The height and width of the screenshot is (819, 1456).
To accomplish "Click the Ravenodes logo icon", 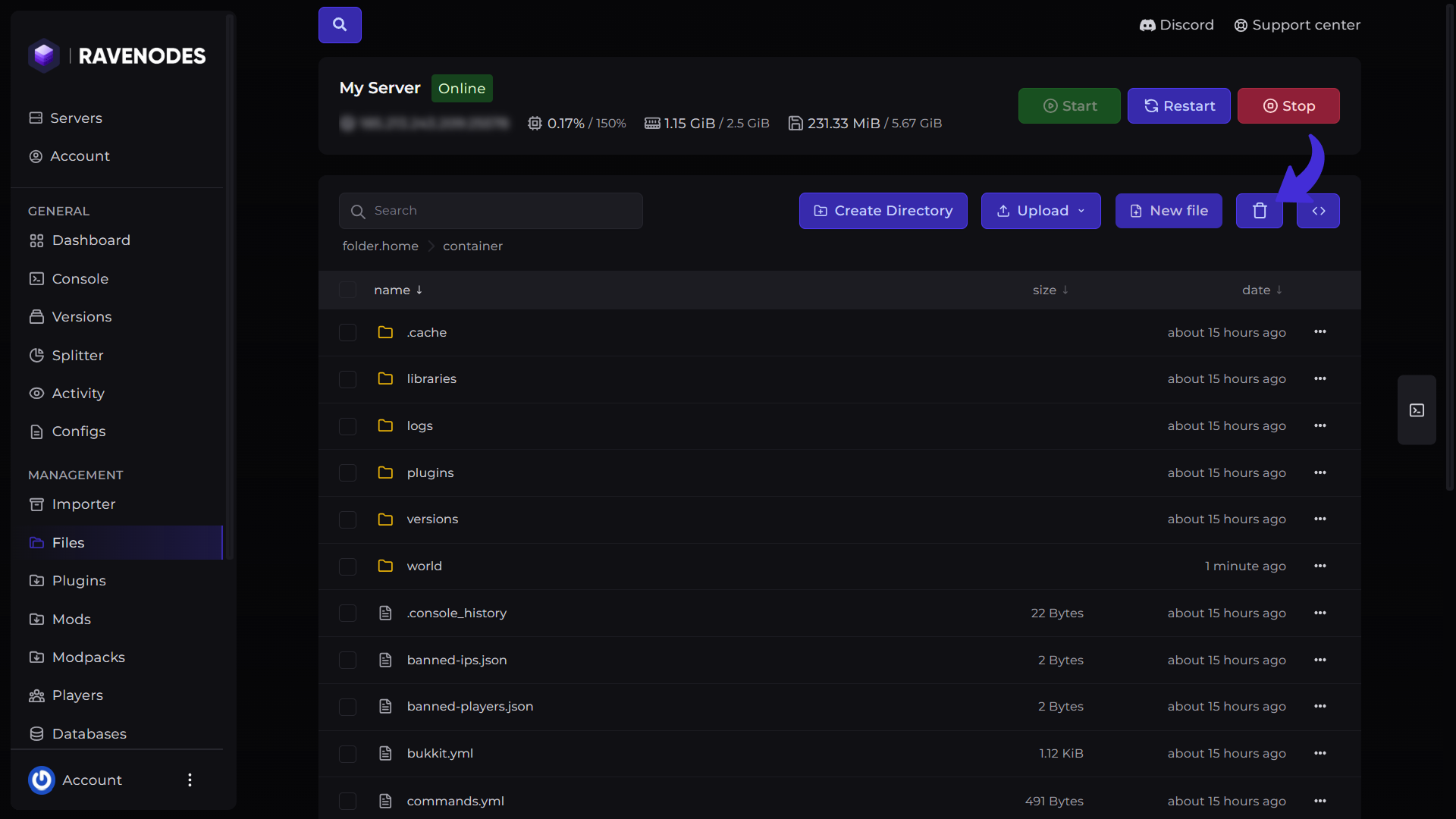I will [44, 55].
